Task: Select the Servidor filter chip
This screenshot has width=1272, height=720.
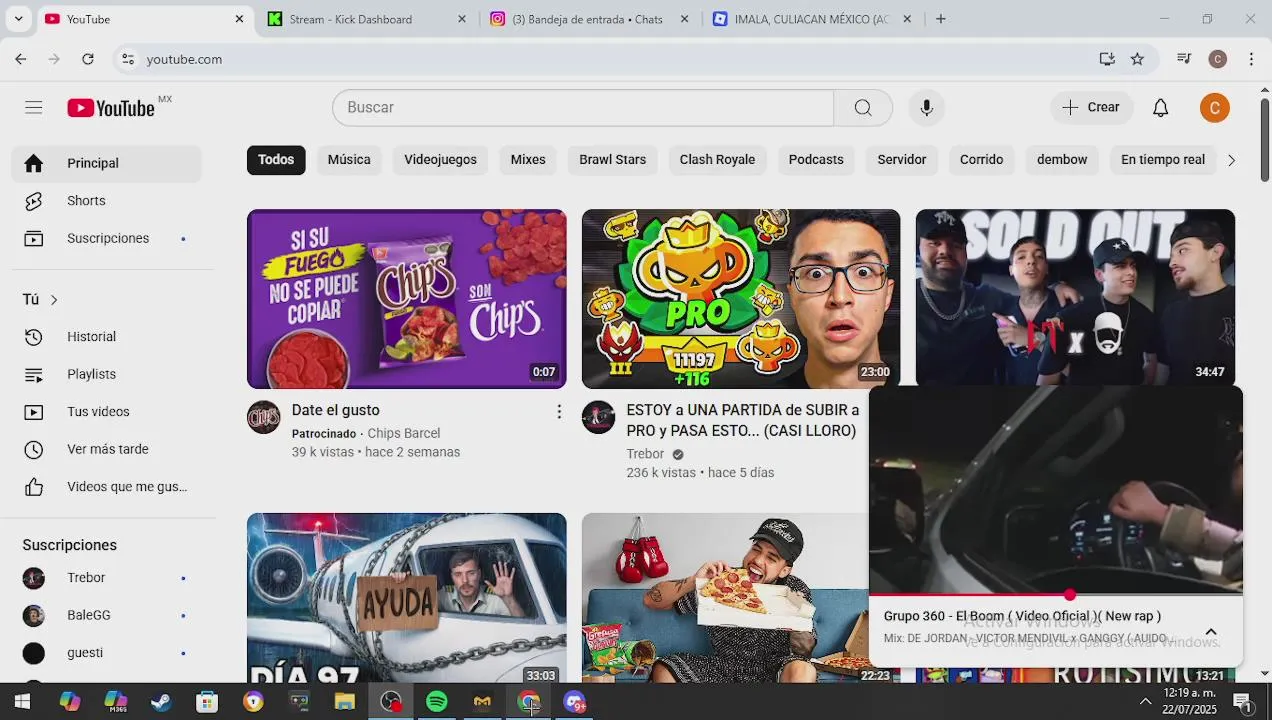Action: tap(902, 160)
